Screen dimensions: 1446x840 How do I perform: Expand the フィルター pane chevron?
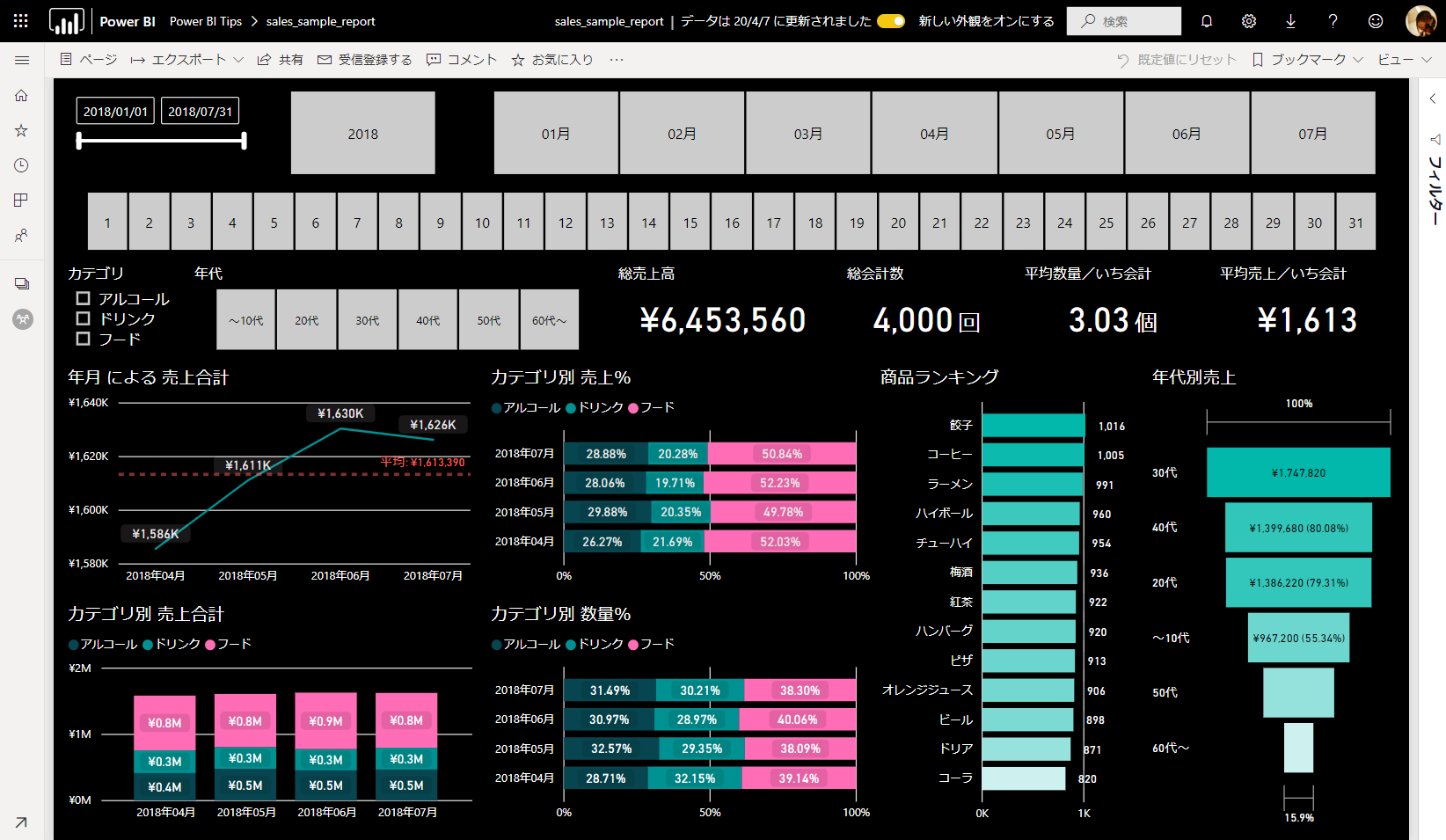[x=1433, y=99]
